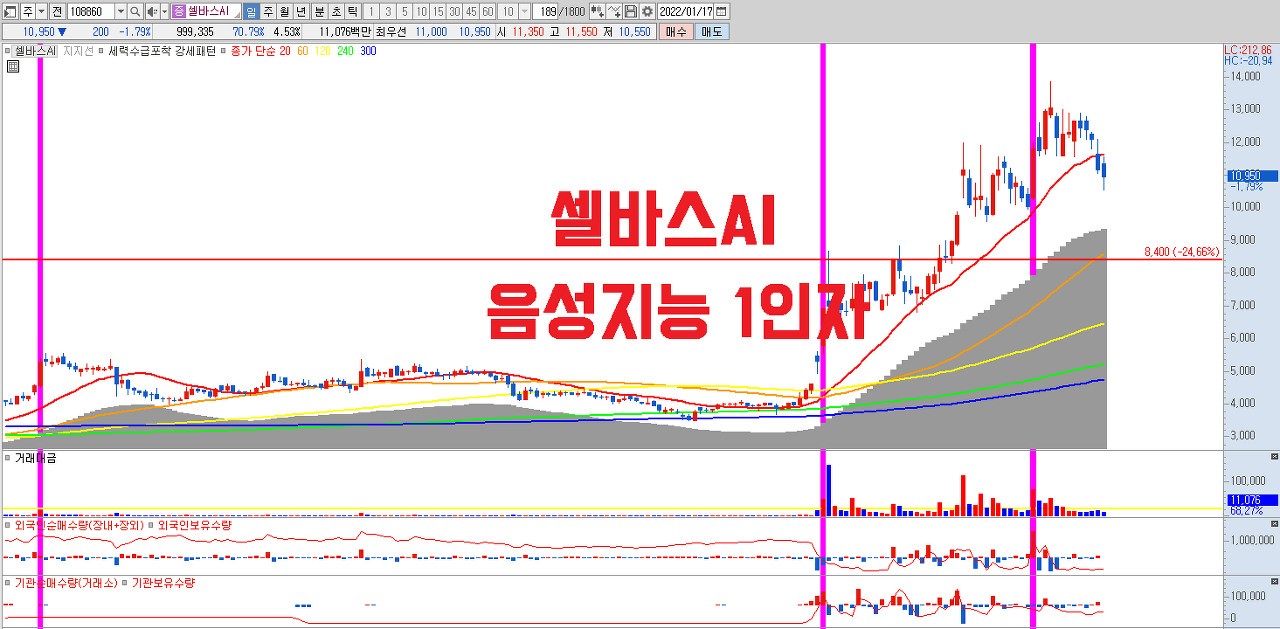Open the 주 type dropdown arrow
1280x629 pixels.
tap(41, 12)
